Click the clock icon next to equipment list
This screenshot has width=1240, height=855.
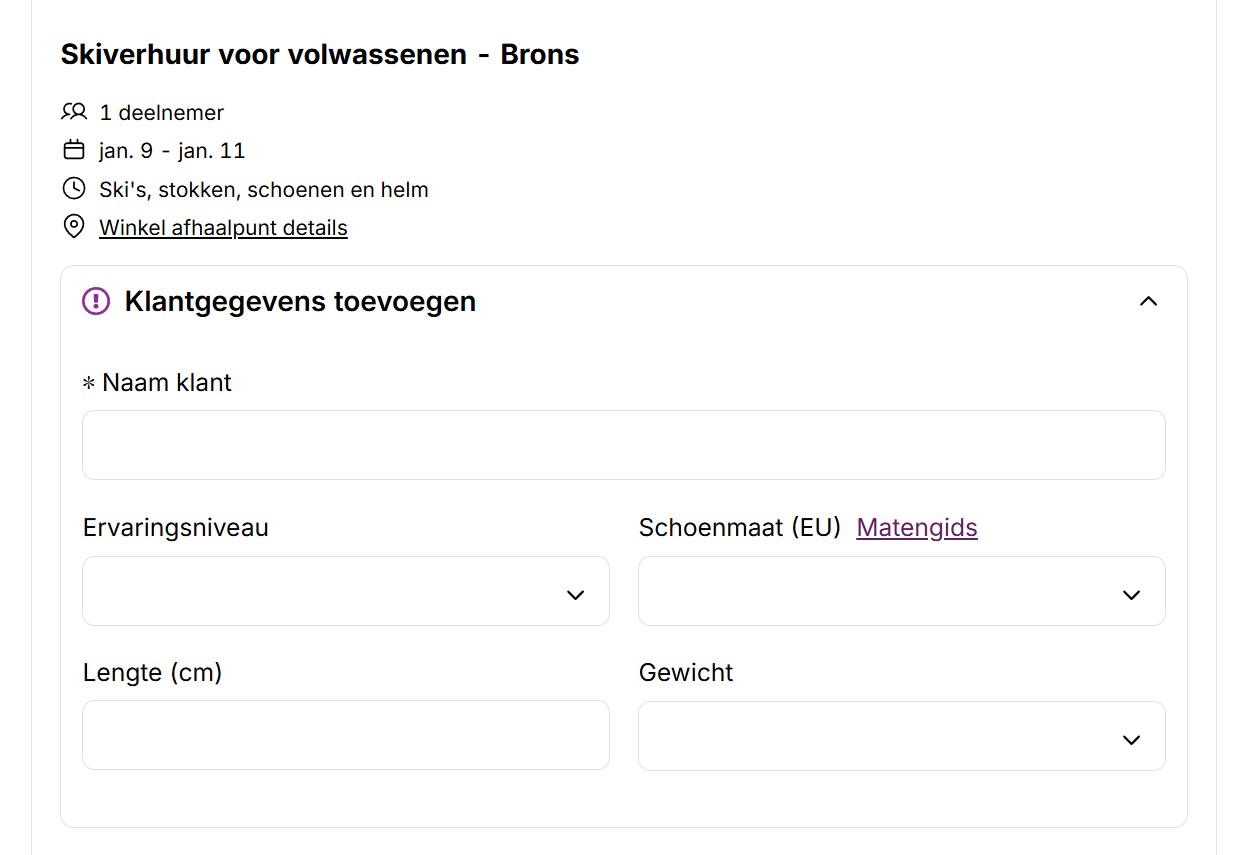click(x=72, y=187)
